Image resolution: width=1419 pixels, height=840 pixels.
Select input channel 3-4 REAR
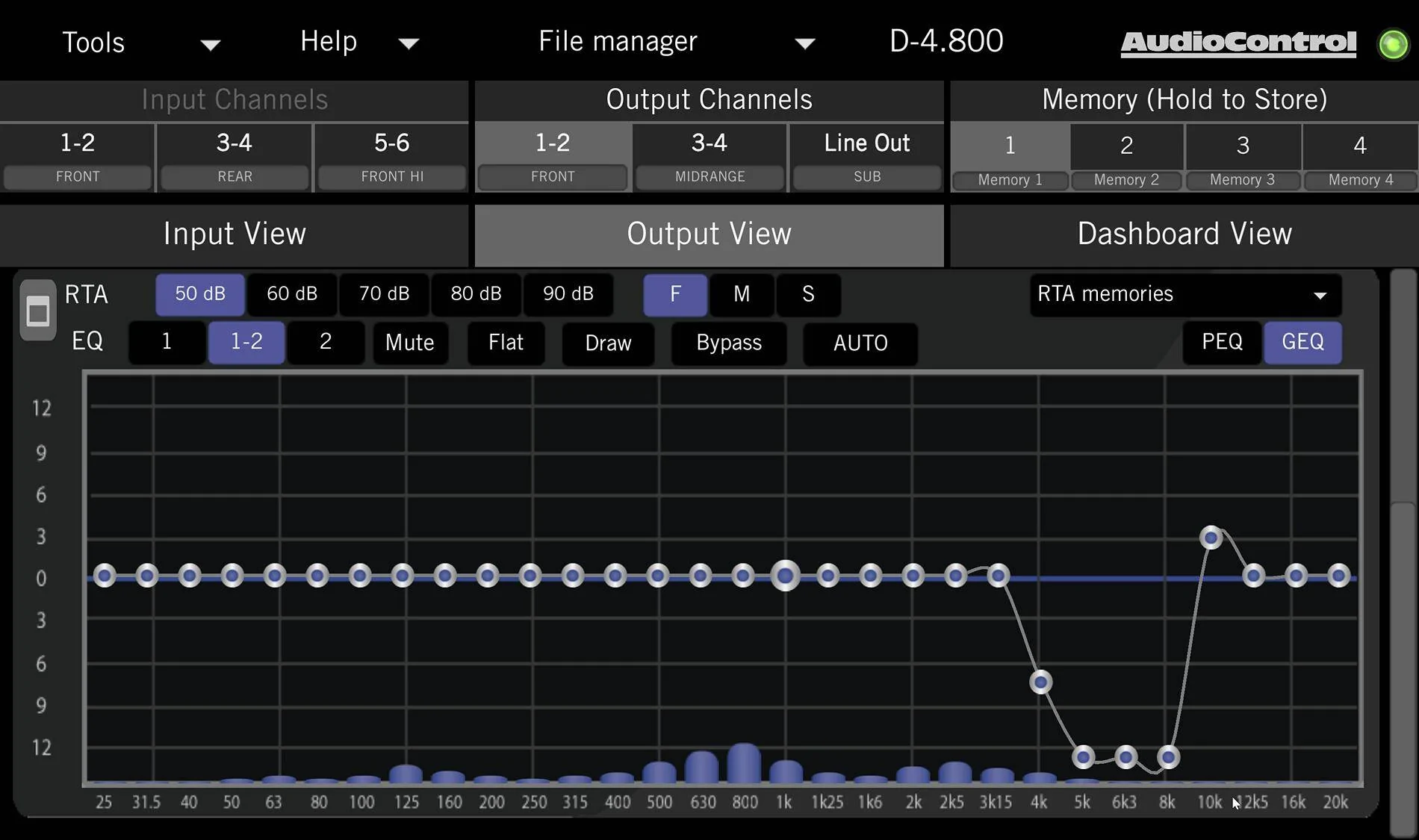(x=235, y=158)
